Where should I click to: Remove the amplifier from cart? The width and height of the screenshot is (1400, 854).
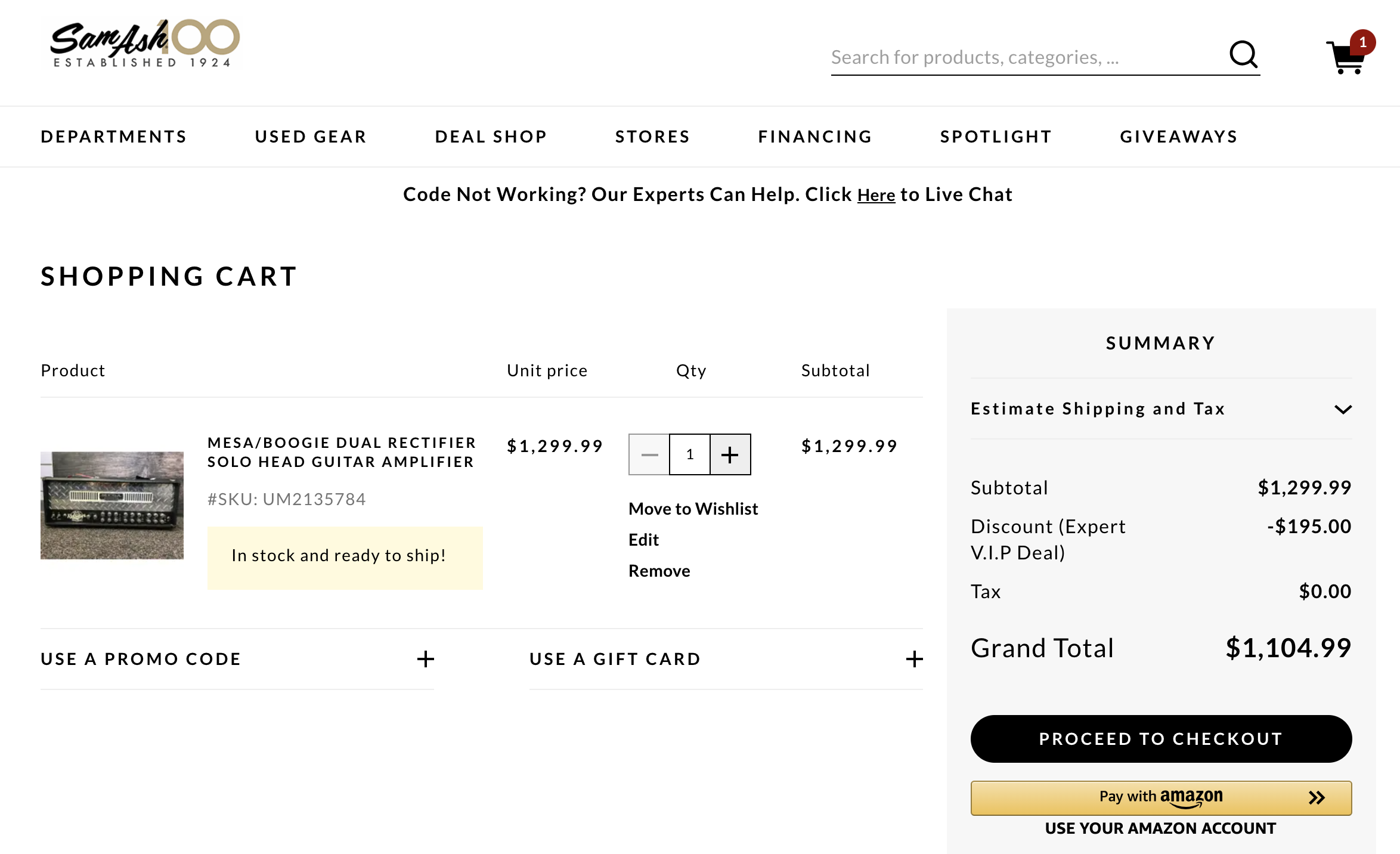click(659, 571)
